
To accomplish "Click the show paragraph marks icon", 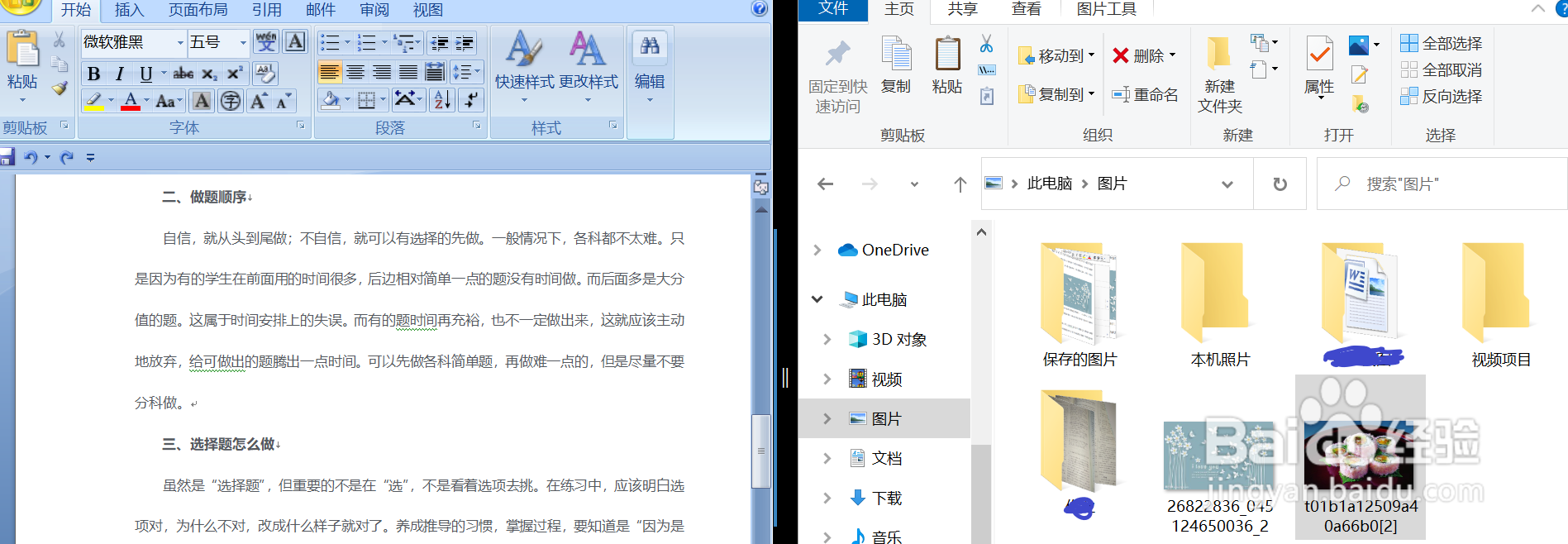I will (x=471, y=100).
